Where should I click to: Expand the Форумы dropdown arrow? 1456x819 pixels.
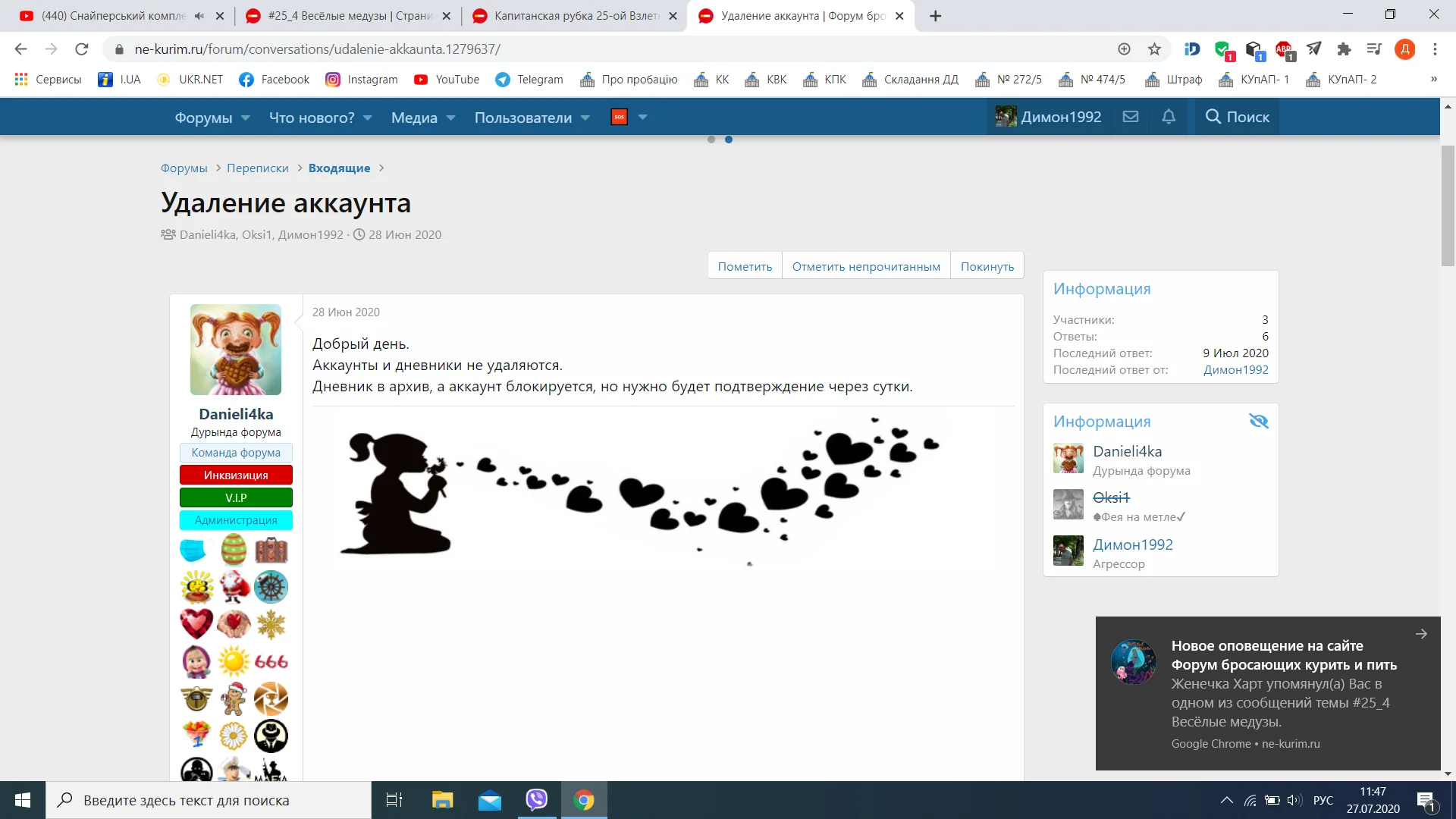246,118
